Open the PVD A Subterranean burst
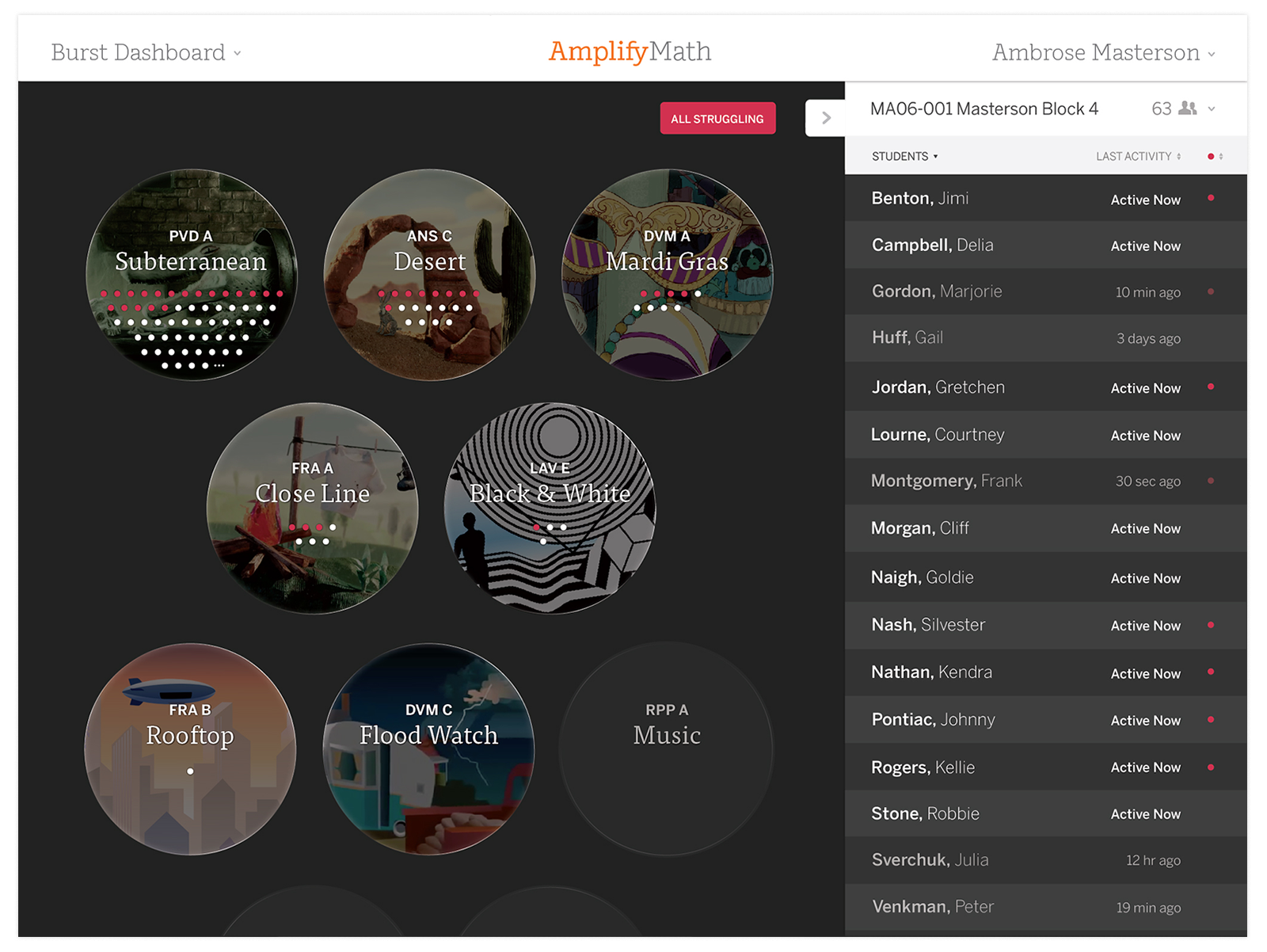 pyautogui.click(x=191, y=275)
